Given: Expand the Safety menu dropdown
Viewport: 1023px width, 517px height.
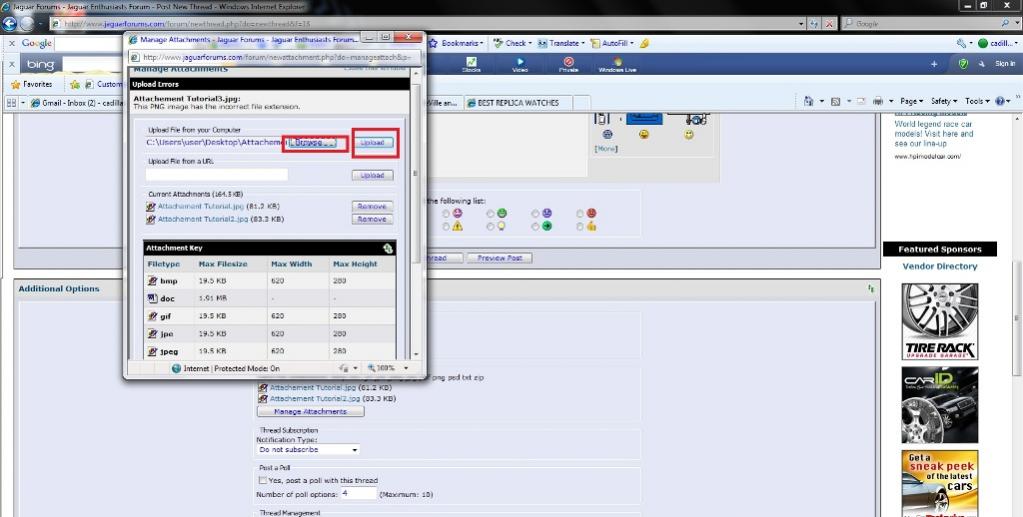Looking at the screenshot, I should 944,101.
